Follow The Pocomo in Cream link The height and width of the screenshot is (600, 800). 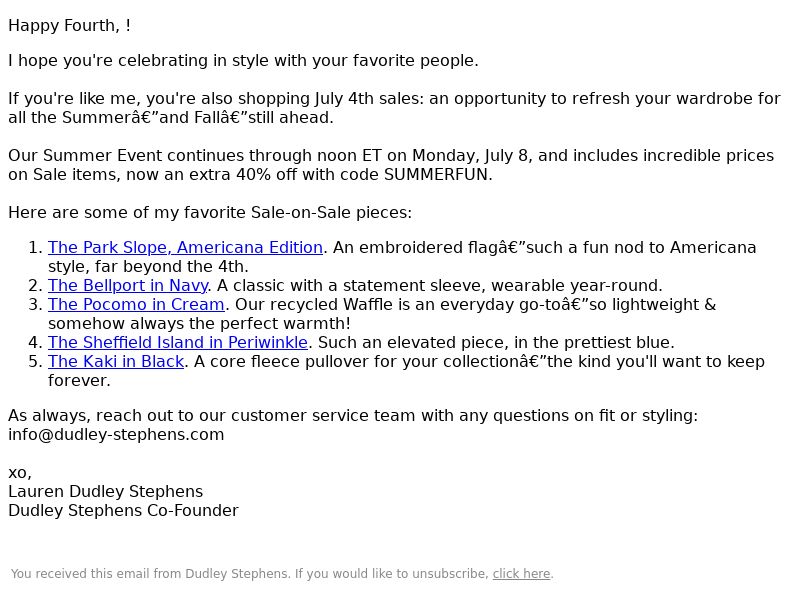click(x=136, y=305)
